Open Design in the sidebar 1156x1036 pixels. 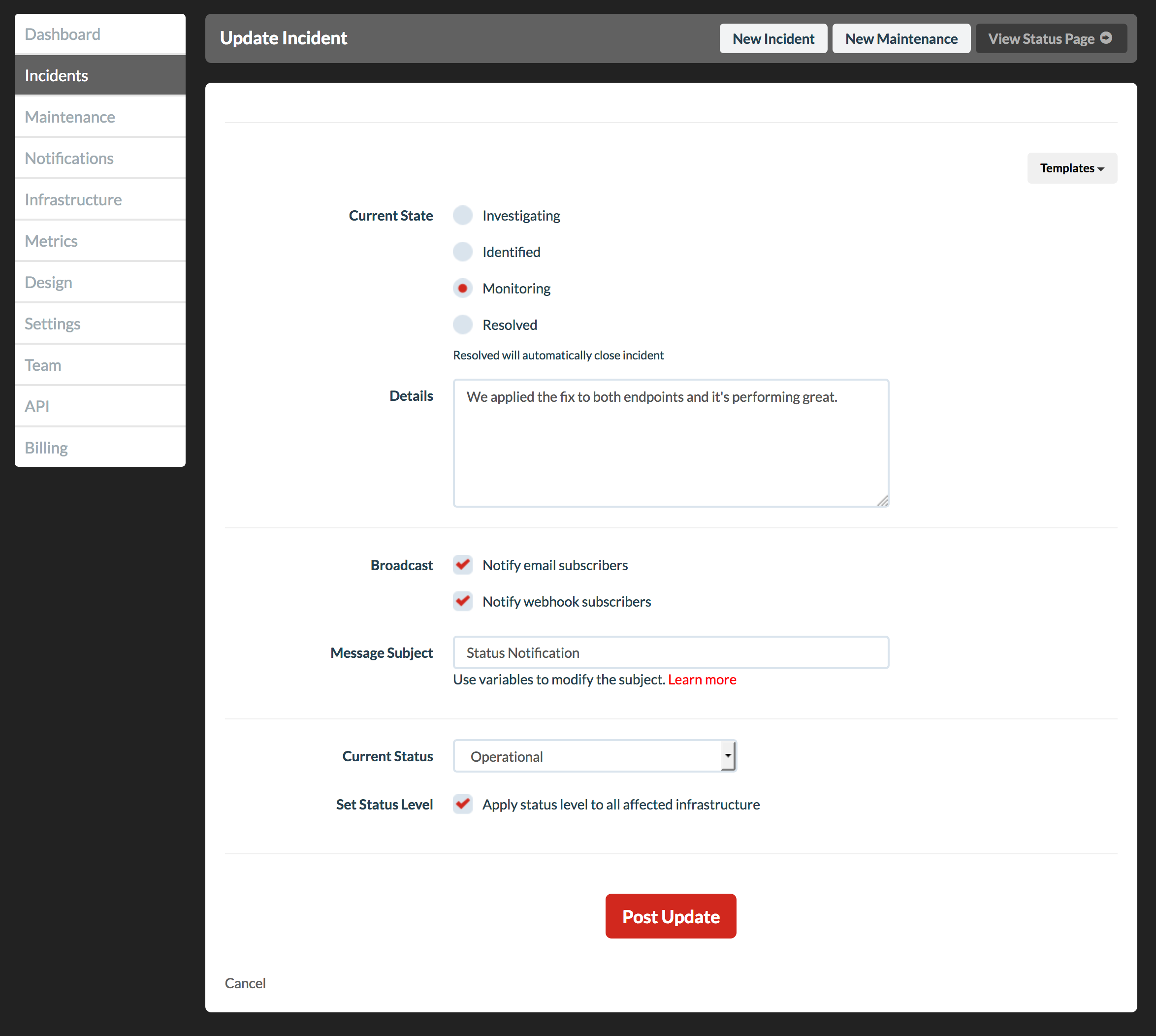(100, 282)
